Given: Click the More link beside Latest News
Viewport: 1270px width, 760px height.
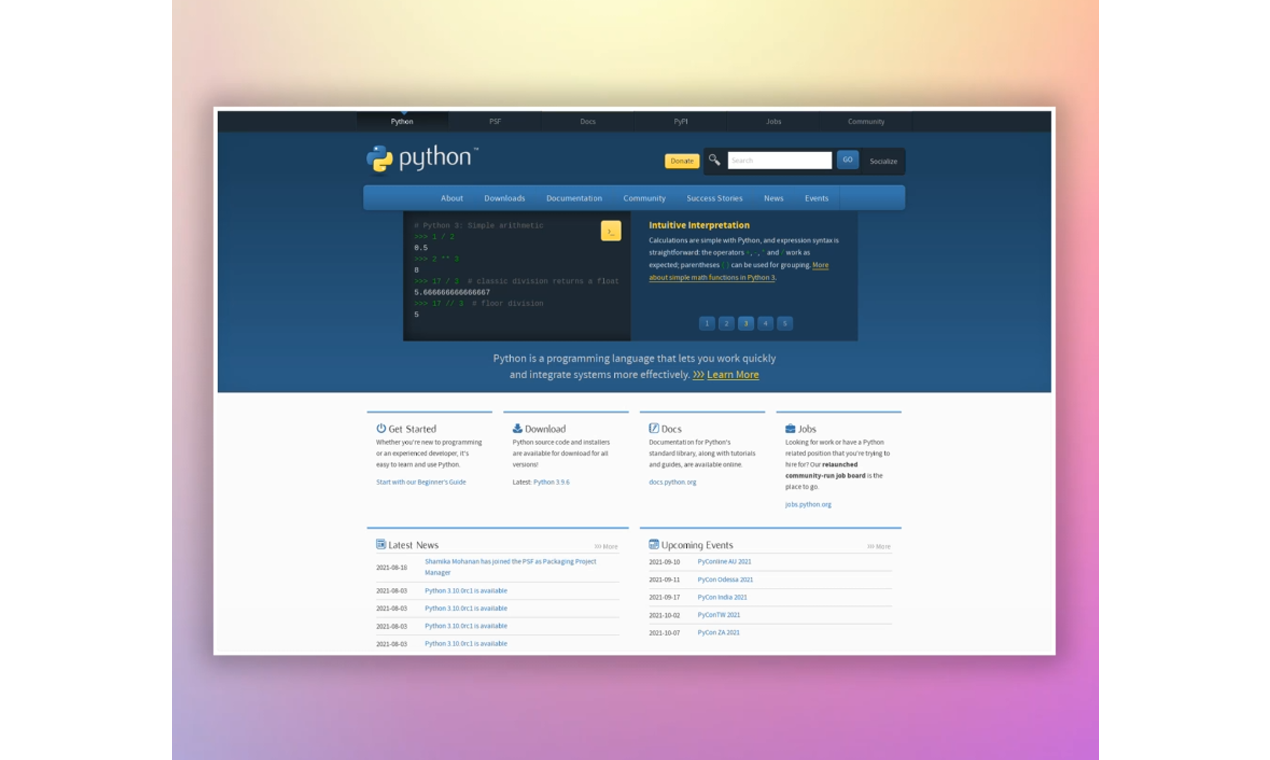Looking at the screenshot, I should [606, 547].
